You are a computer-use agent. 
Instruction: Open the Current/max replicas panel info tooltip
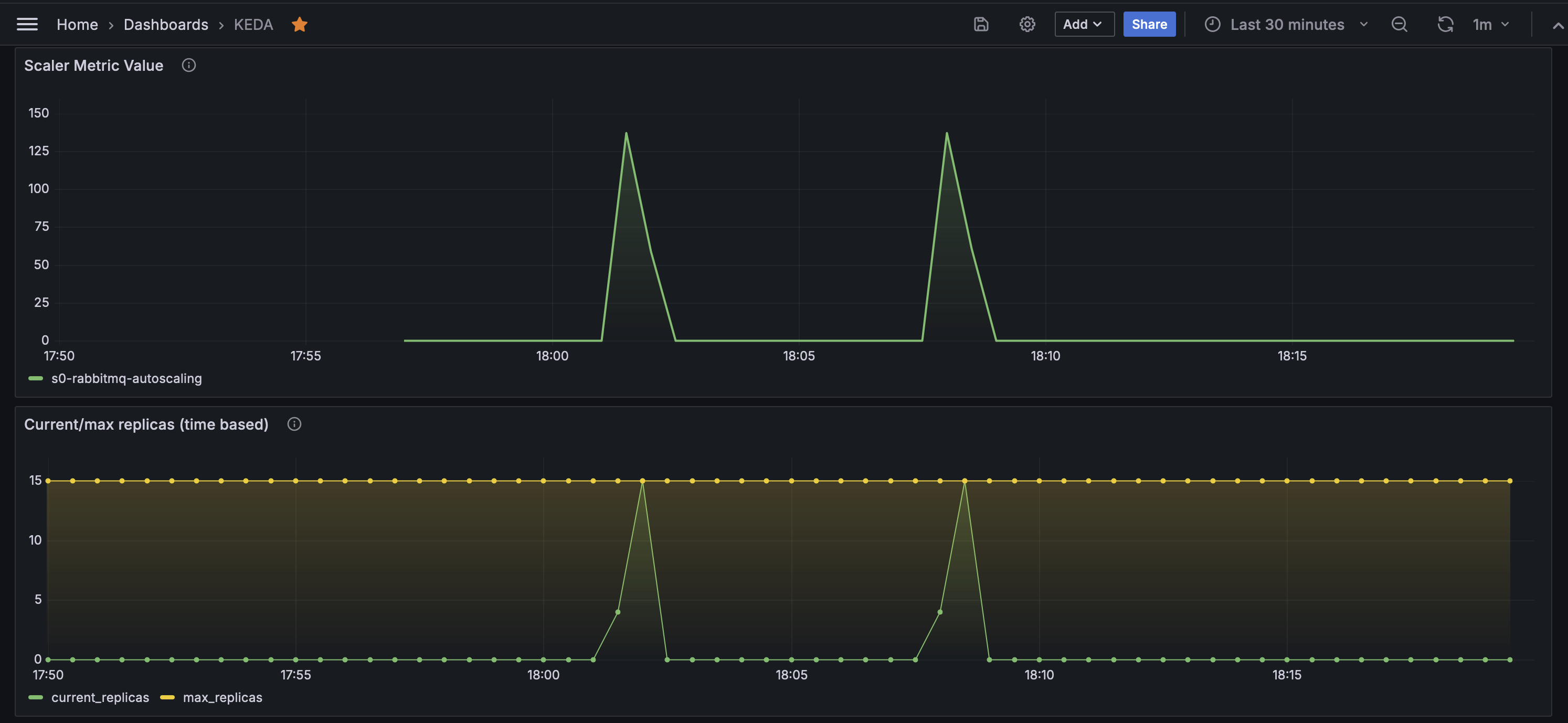[x=294, y=424]
